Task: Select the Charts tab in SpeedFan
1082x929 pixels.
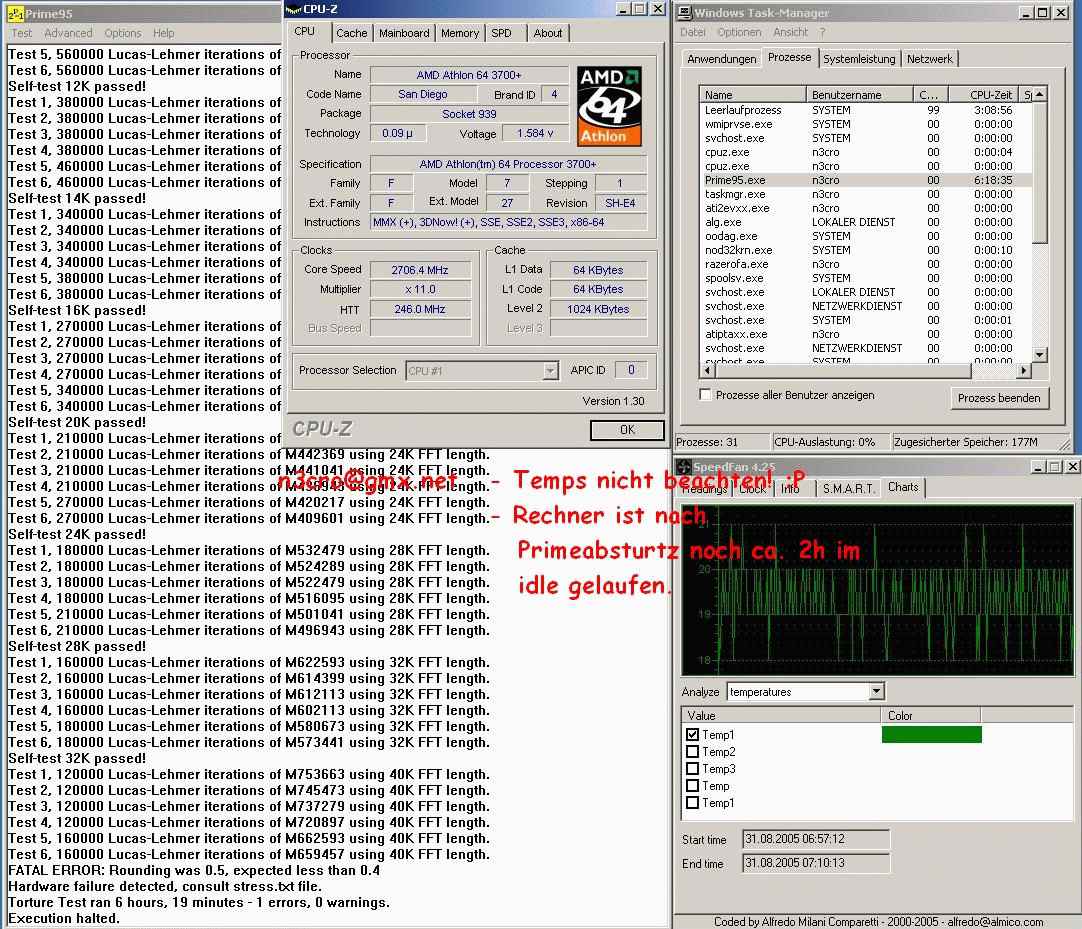Action: 903,487
